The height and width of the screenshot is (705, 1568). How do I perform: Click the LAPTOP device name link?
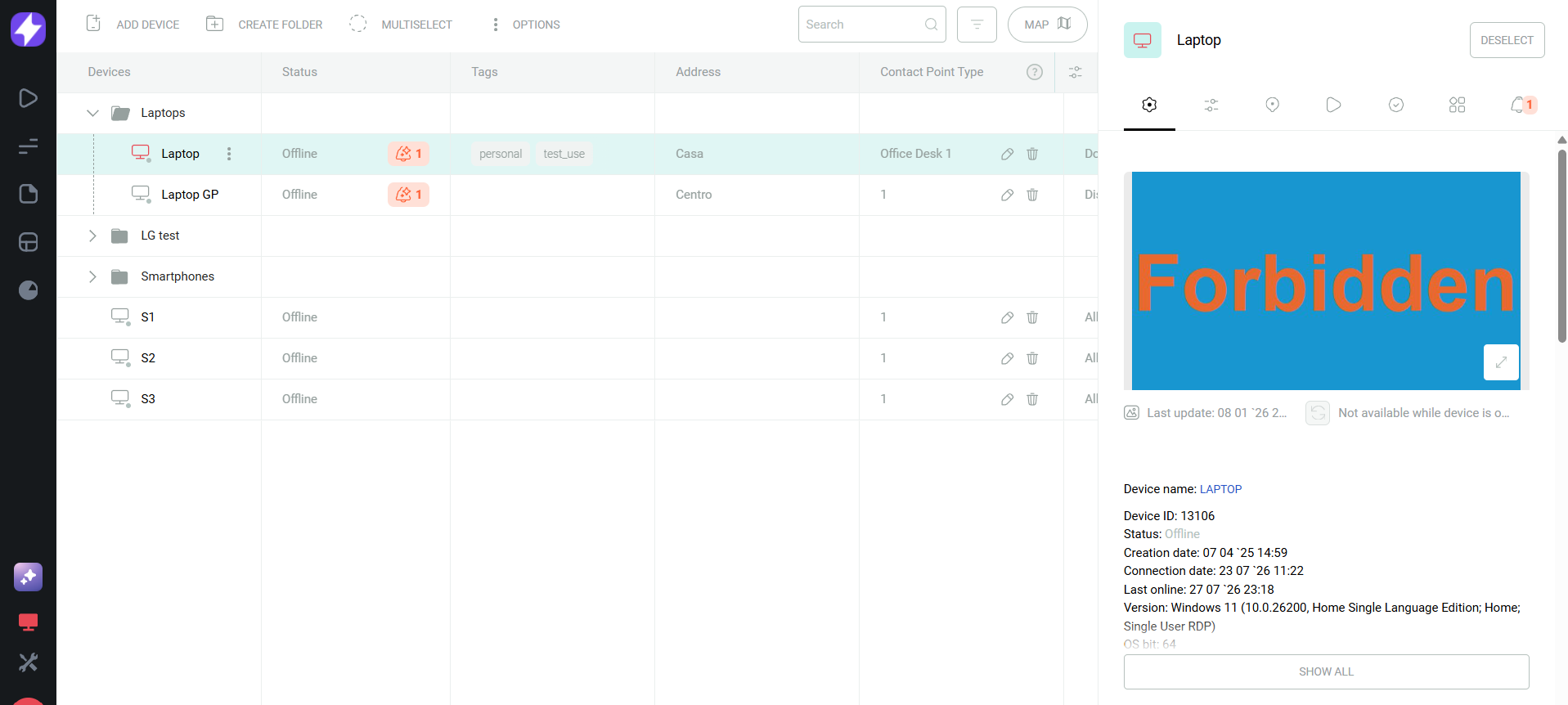pyautogui.click(x=1220, y=489)
